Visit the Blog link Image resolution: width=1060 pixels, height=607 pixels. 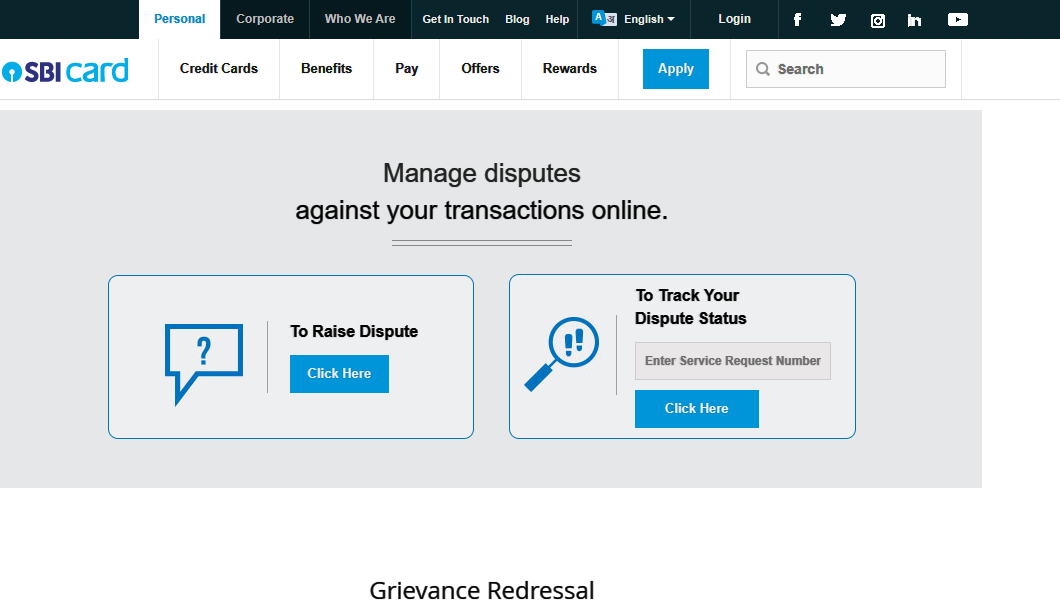coord(517,20)
